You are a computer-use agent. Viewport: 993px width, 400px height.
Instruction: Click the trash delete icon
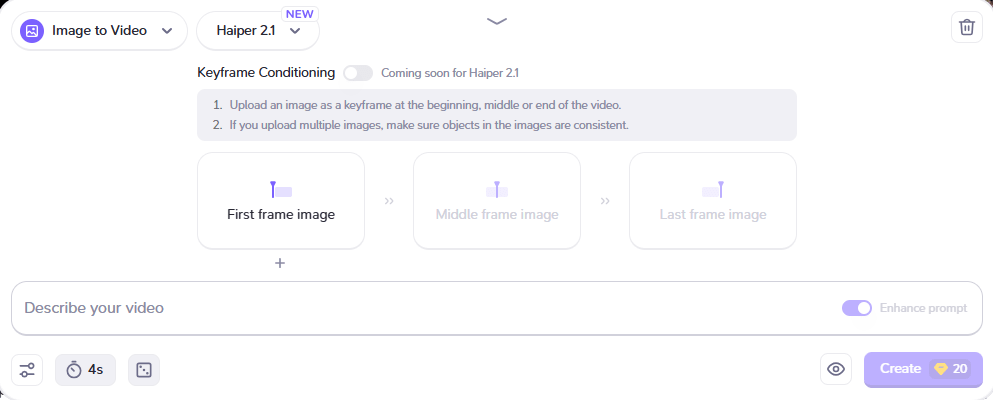point(966,27)
